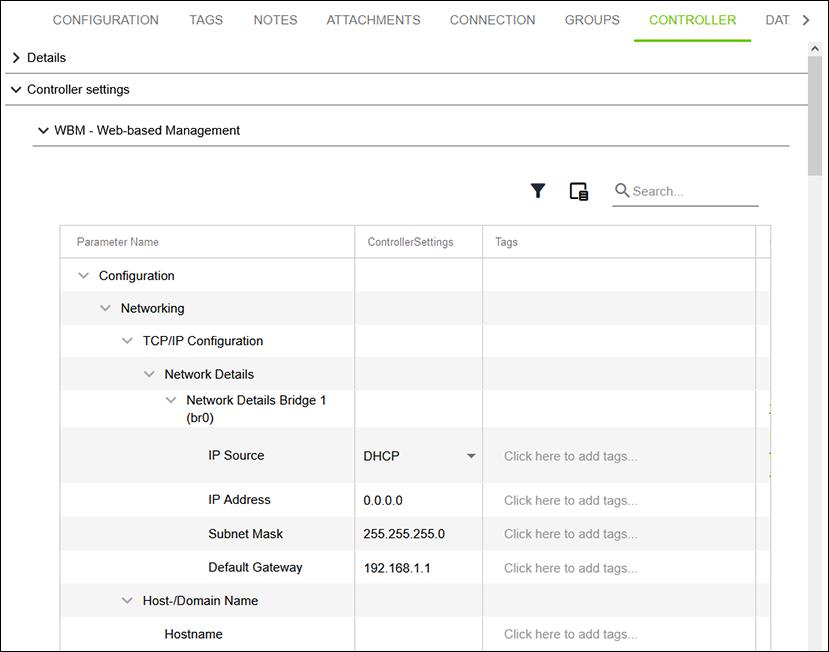Add tags for IP Source row
This screenshot has height=652, width=829.
[570, 456]
